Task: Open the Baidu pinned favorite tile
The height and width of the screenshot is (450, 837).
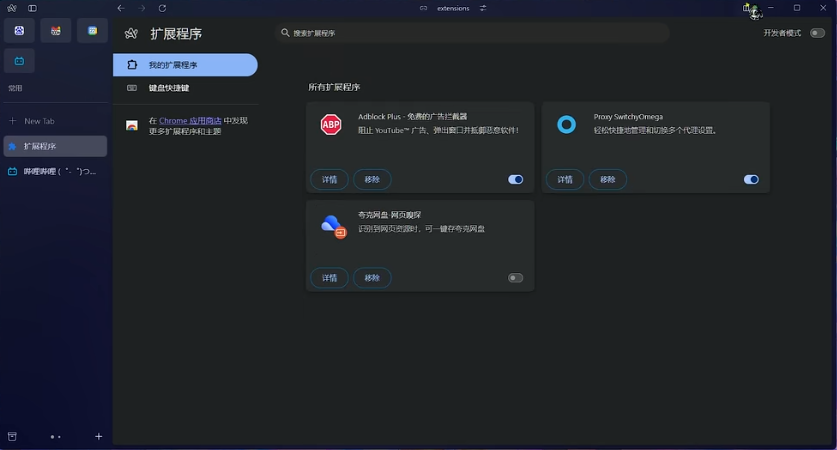Action: pyautogui.click(x=19, y=31)
